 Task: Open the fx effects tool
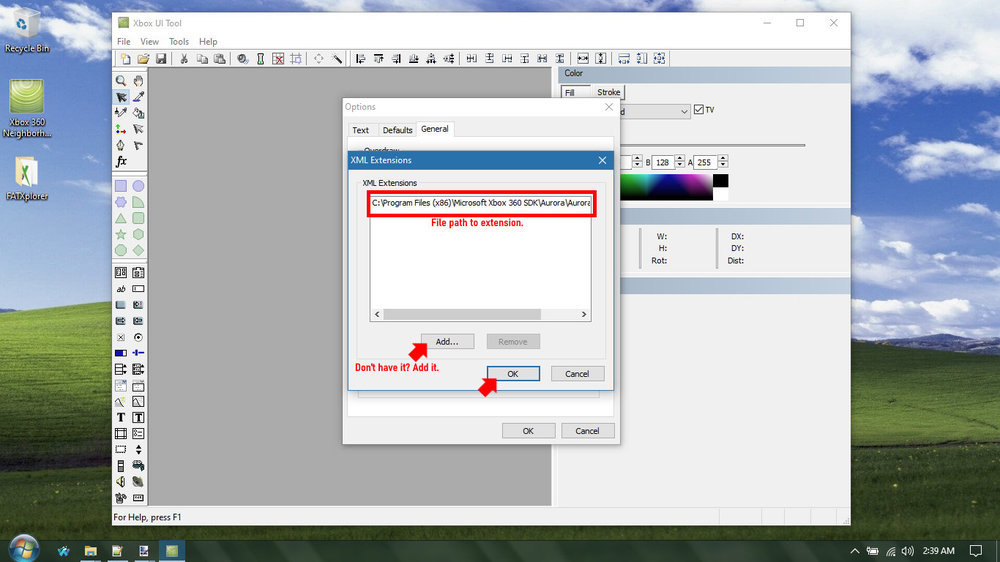tap(121, 161)
